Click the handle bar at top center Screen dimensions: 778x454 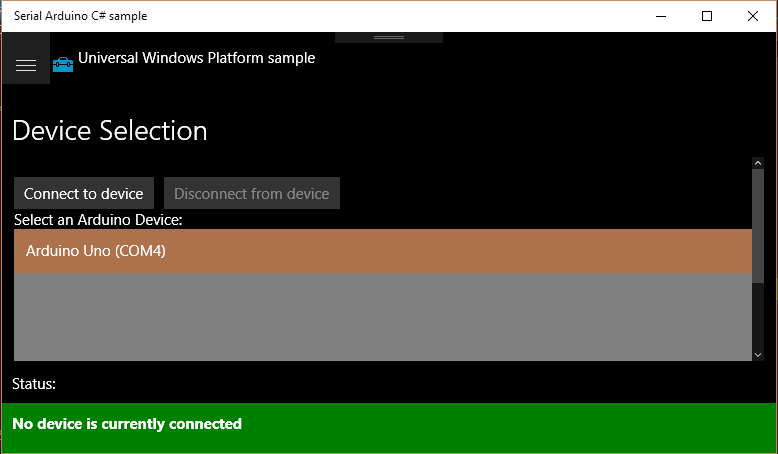coord(389,38)
